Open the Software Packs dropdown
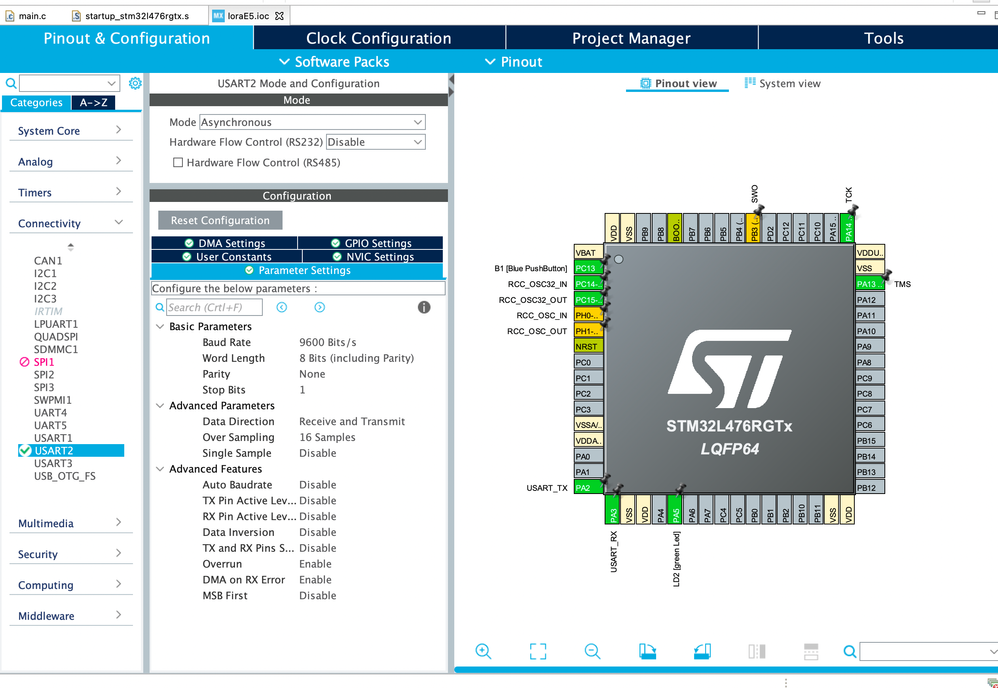 (335, 62)
